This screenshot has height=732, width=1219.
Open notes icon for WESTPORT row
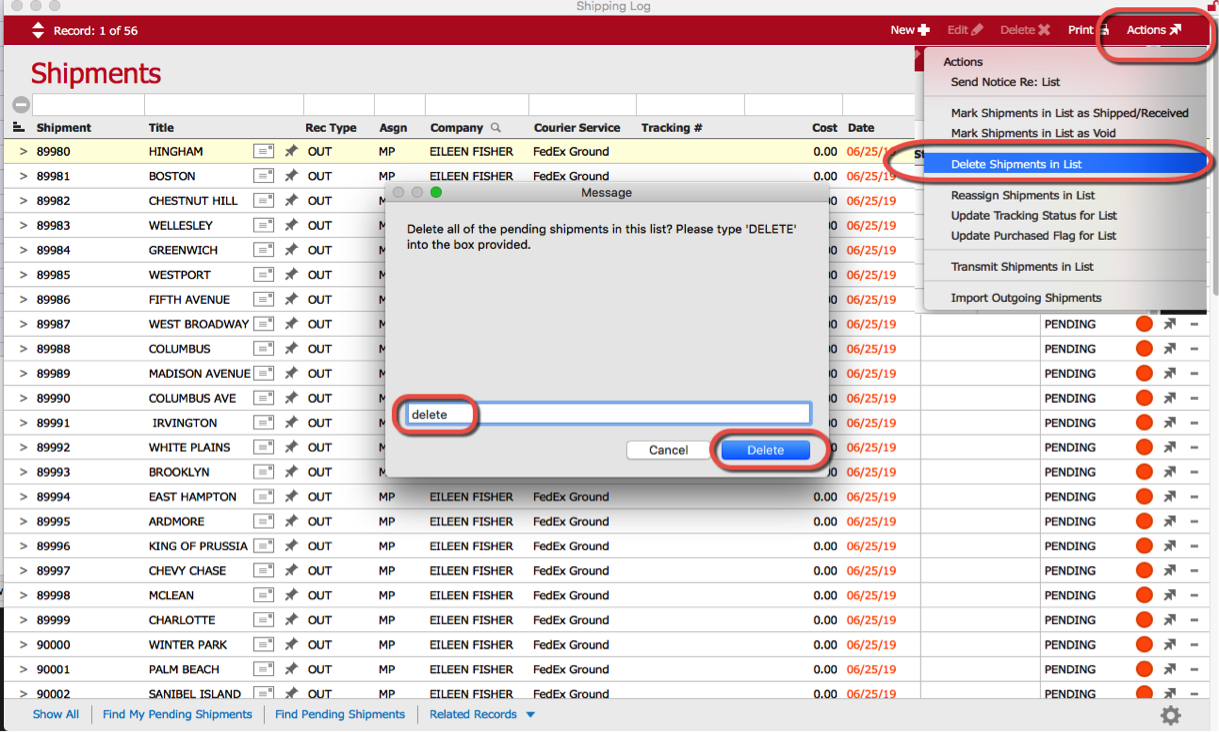264,275
